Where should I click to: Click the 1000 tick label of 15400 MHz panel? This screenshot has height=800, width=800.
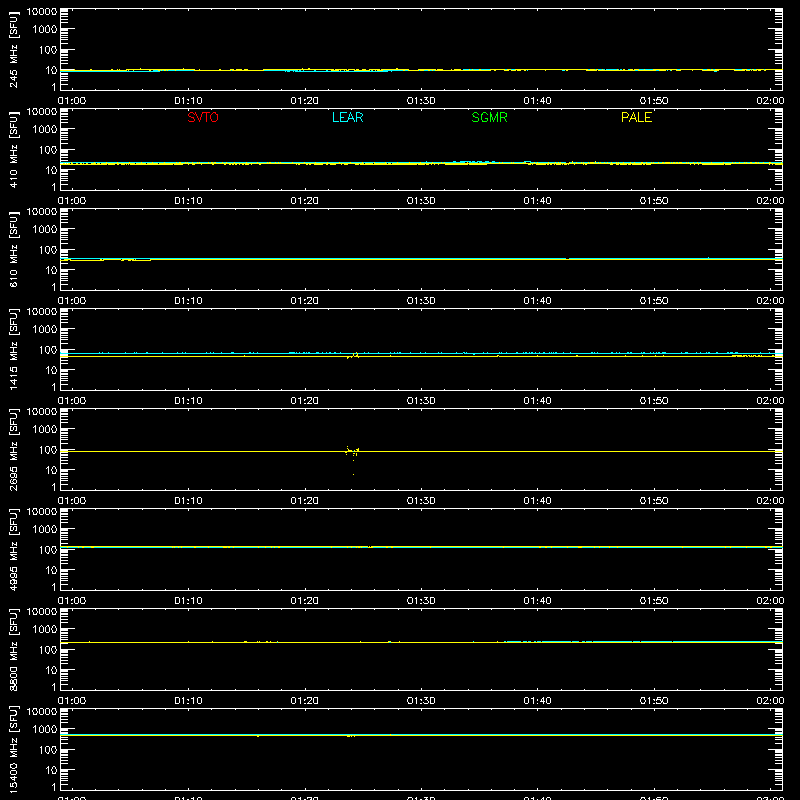(45, 730)
